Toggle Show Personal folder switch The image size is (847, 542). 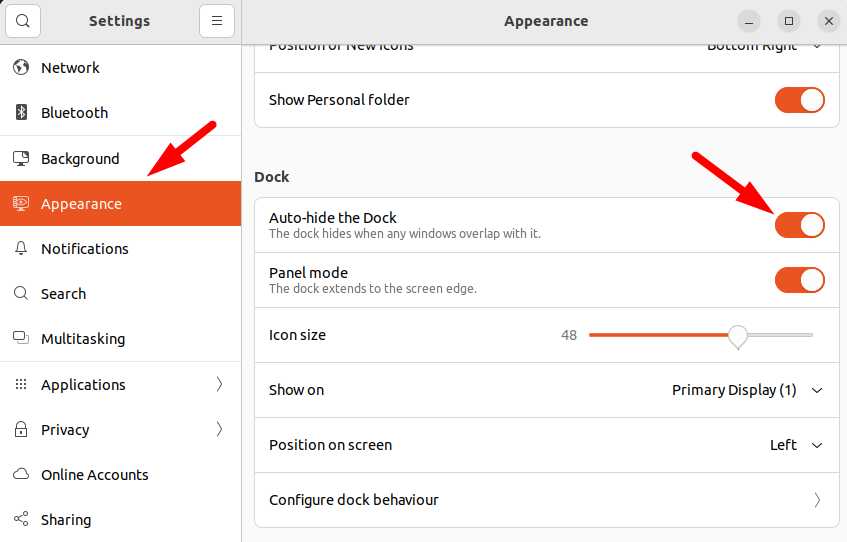(x=799, y=100)
